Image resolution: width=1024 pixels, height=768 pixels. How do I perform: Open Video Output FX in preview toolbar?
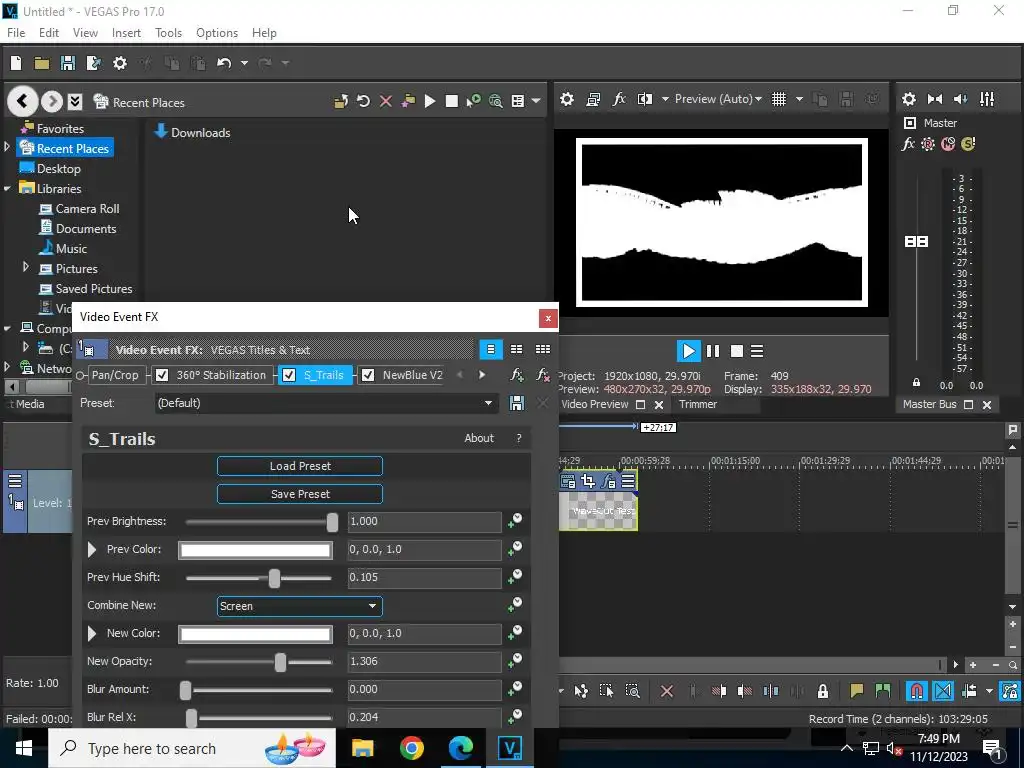coord(618,99)
